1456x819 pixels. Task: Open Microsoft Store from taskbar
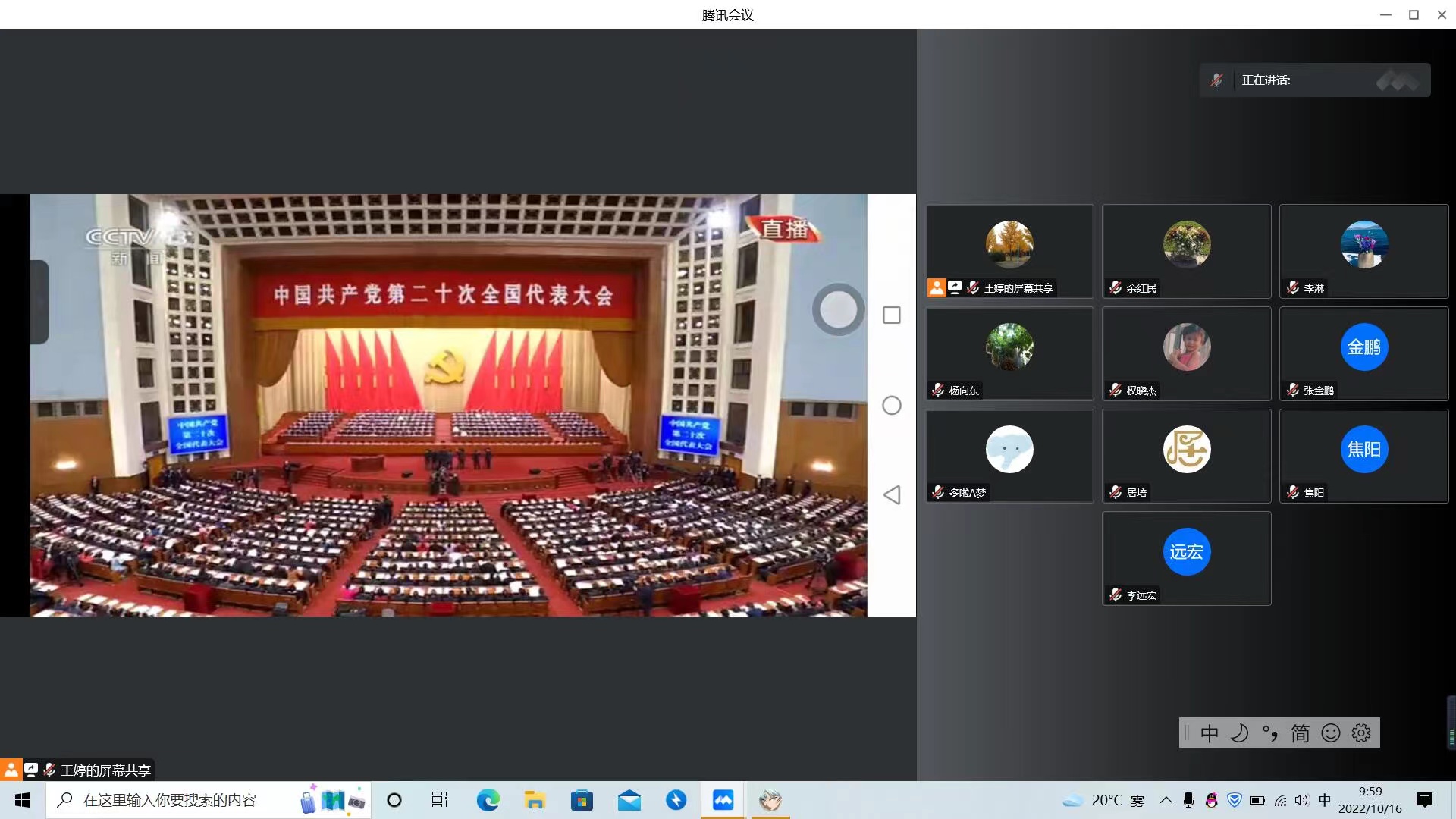coord(582,800)
